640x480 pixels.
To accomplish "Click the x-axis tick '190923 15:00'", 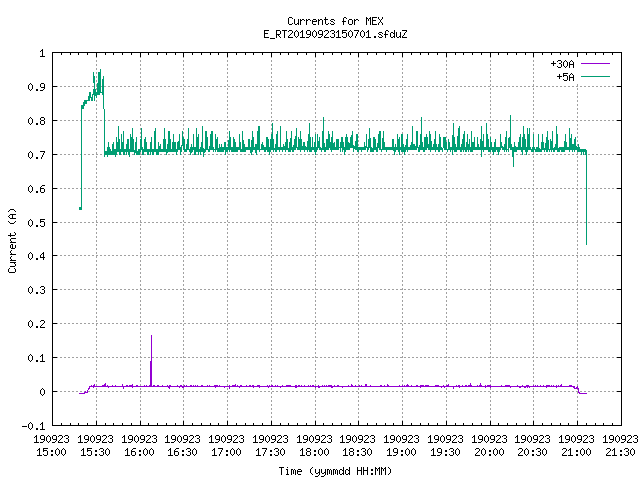I will coord(51,445).
